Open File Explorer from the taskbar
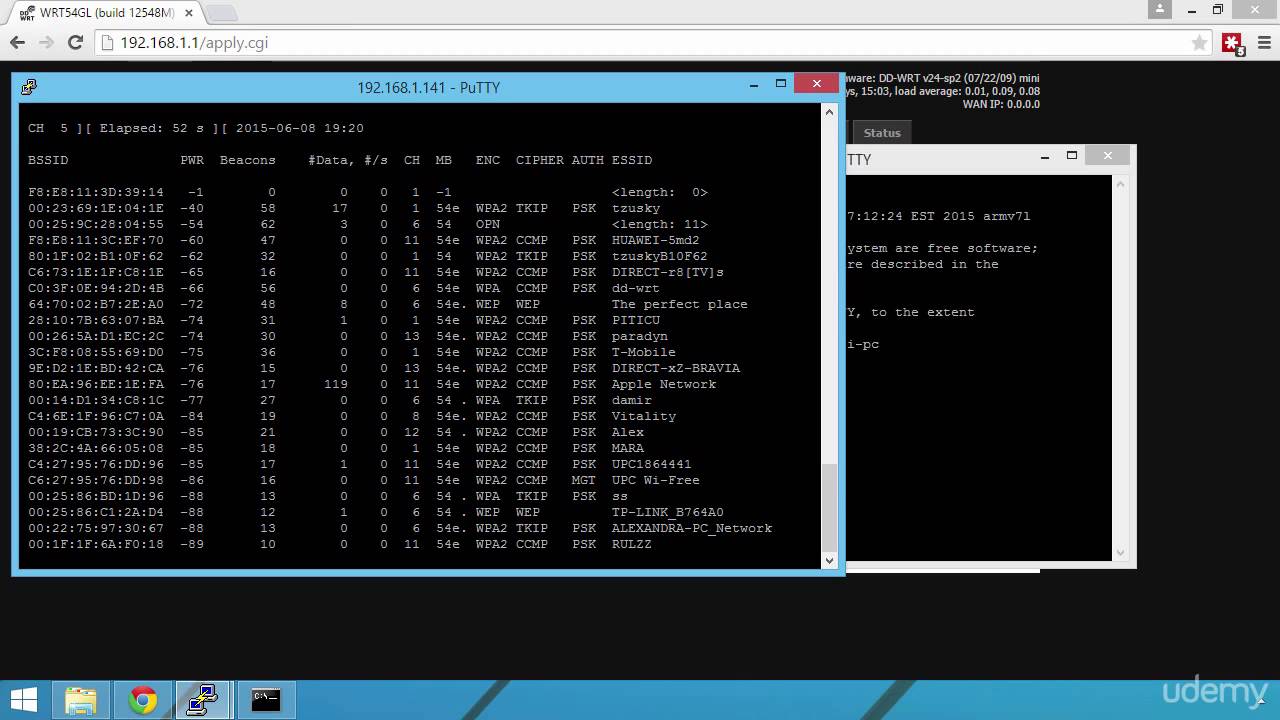1280x720 pixels. pos(81,700)
